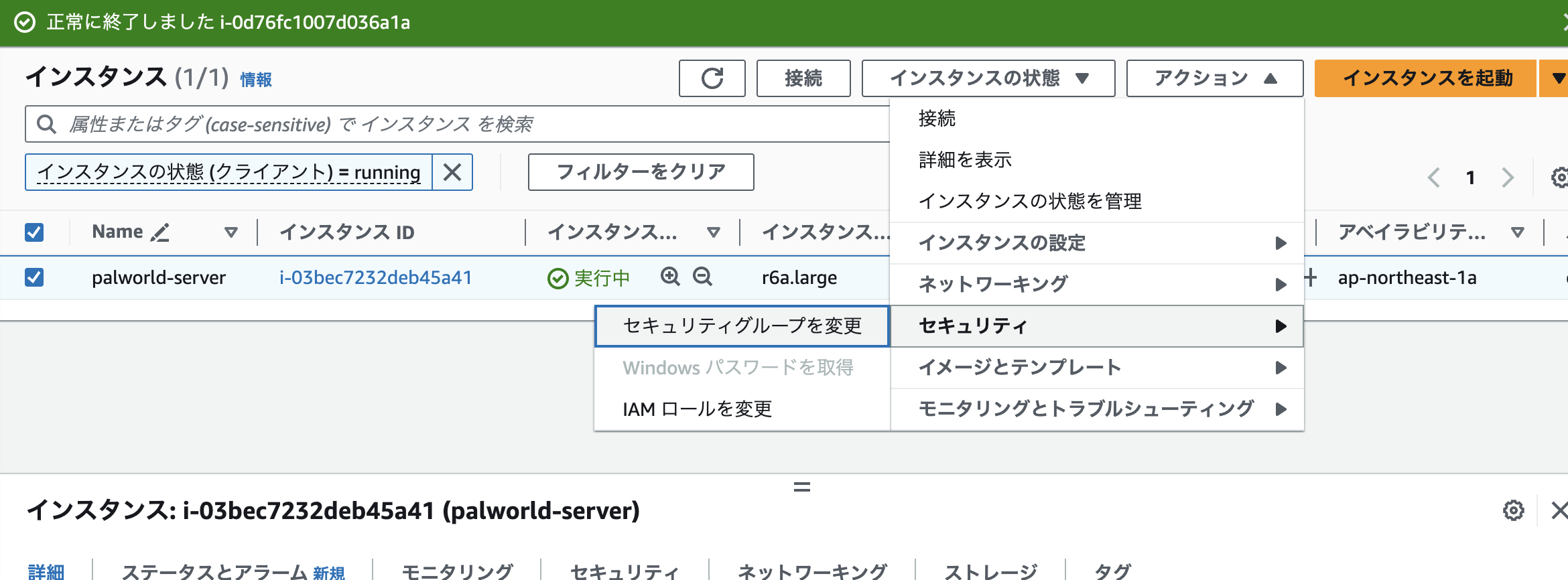
Task: Click the zoom-out filter icon next to 実行中
Action: (x=702, y=277)
